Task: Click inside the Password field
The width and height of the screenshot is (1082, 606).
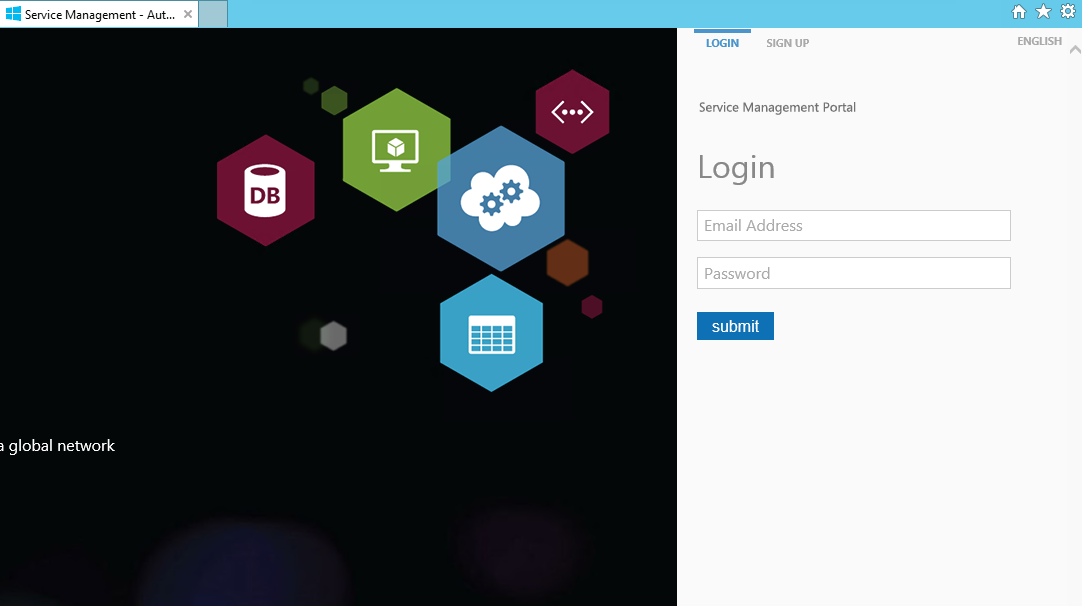Action: point(853,273)
